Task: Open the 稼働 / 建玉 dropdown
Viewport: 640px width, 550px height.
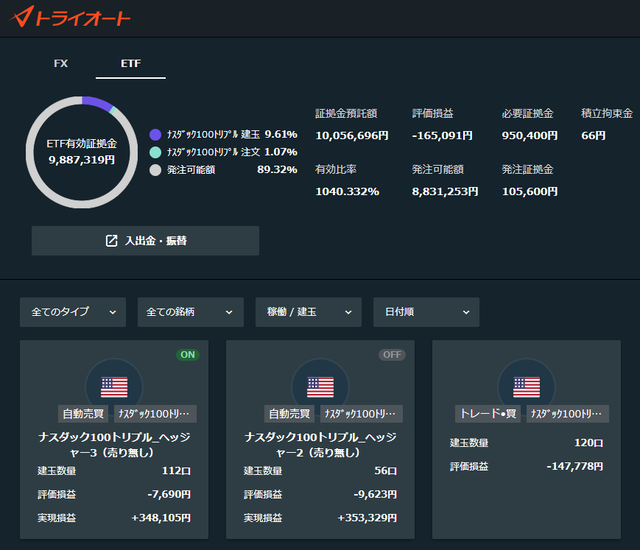Action: point(309,312)
